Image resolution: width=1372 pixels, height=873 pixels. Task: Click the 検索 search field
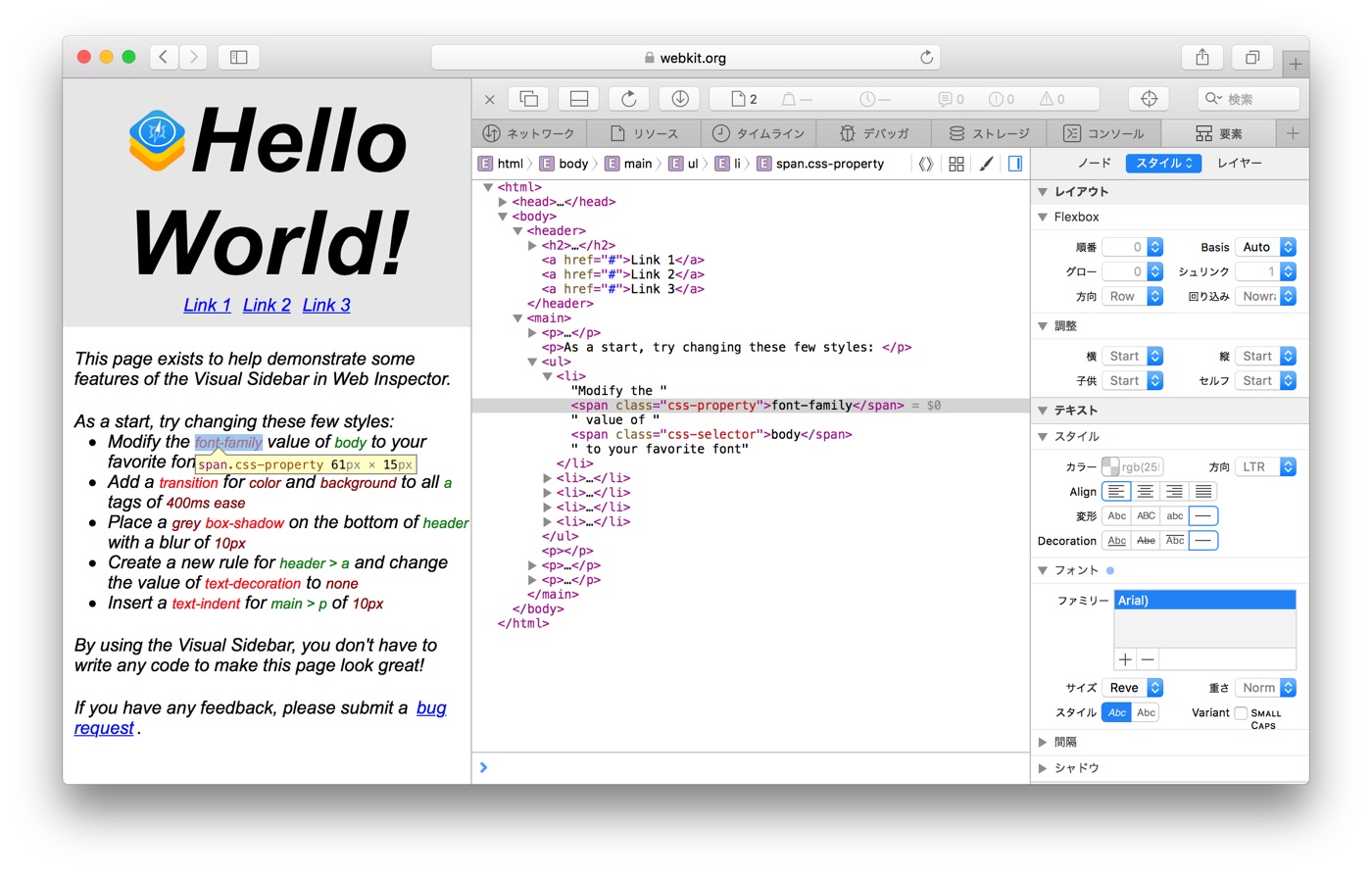click(x=1249, y=99)
